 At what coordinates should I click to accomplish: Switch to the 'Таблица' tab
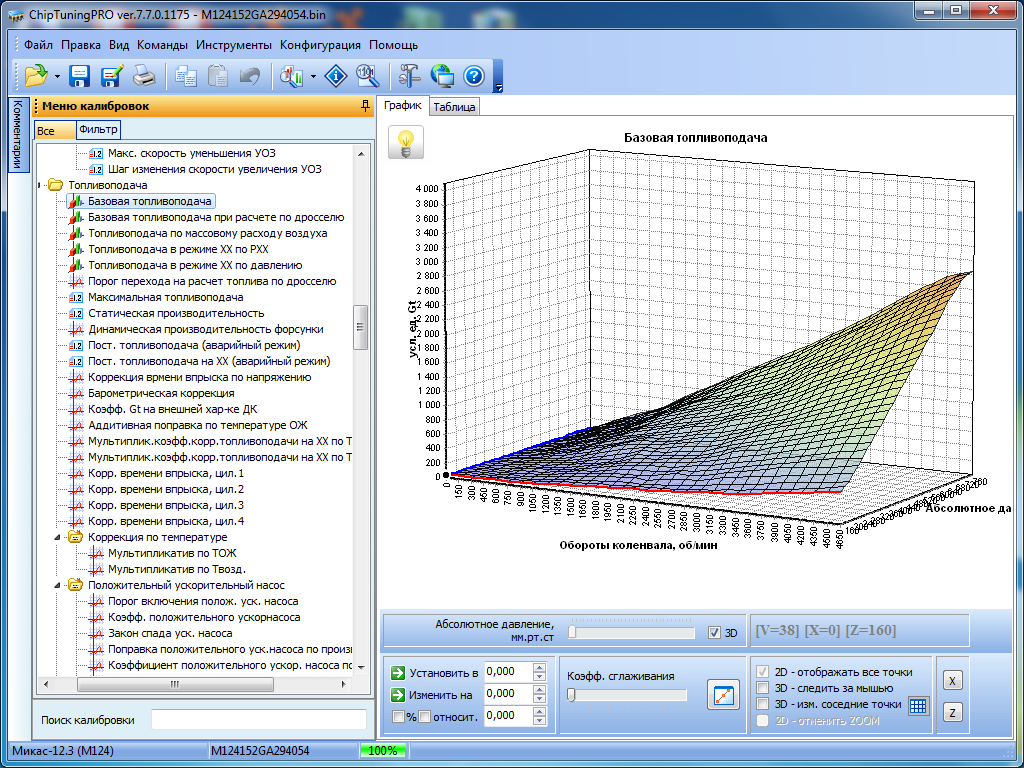pos(454,107)
